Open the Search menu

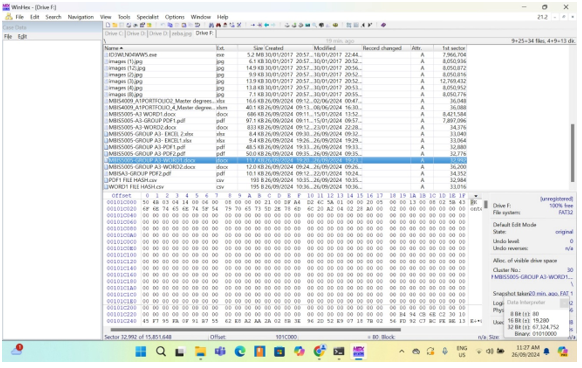click(x=53, y=17)
